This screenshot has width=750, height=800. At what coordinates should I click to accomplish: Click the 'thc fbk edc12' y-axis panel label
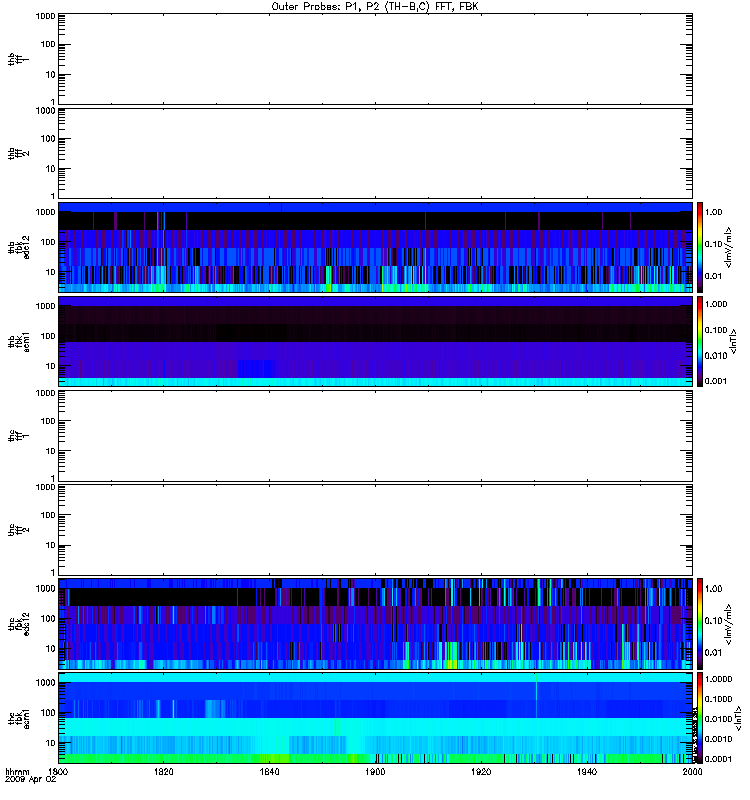click(x=19, y=623)
